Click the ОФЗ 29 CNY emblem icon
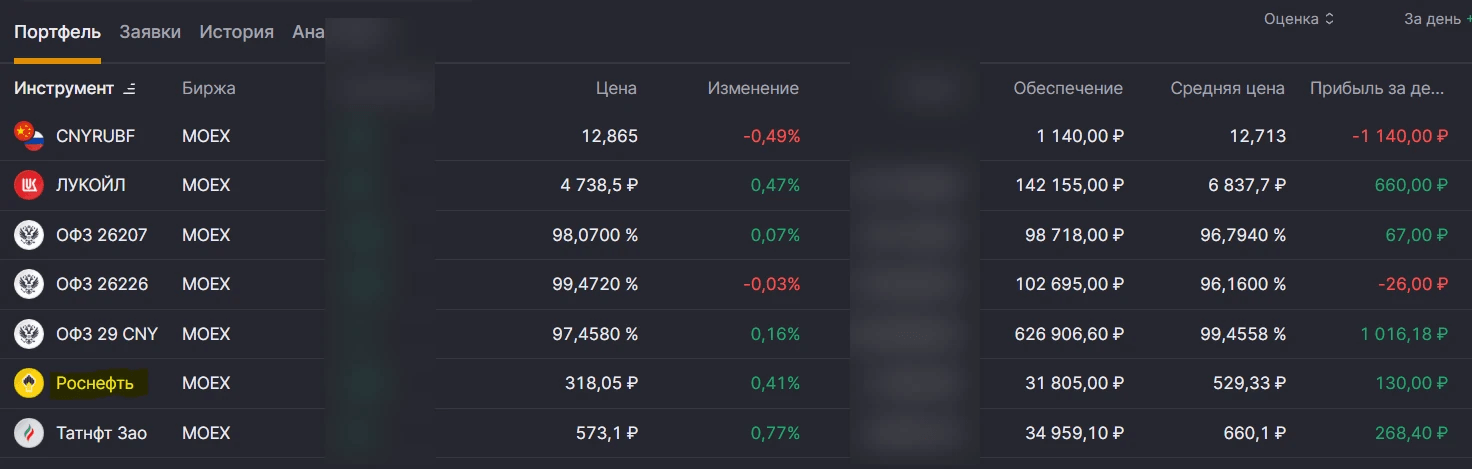 29,334
